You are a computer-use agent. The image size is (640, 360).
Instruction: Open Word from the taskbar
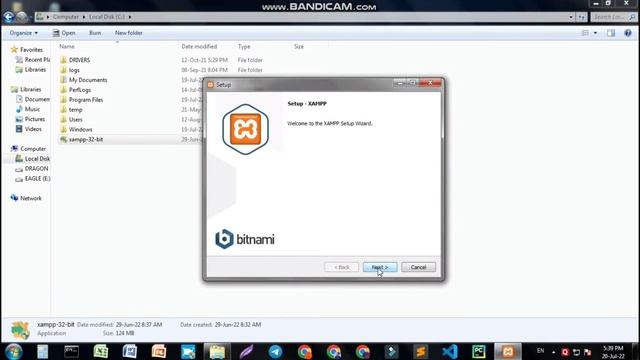(x=130, y=351)
